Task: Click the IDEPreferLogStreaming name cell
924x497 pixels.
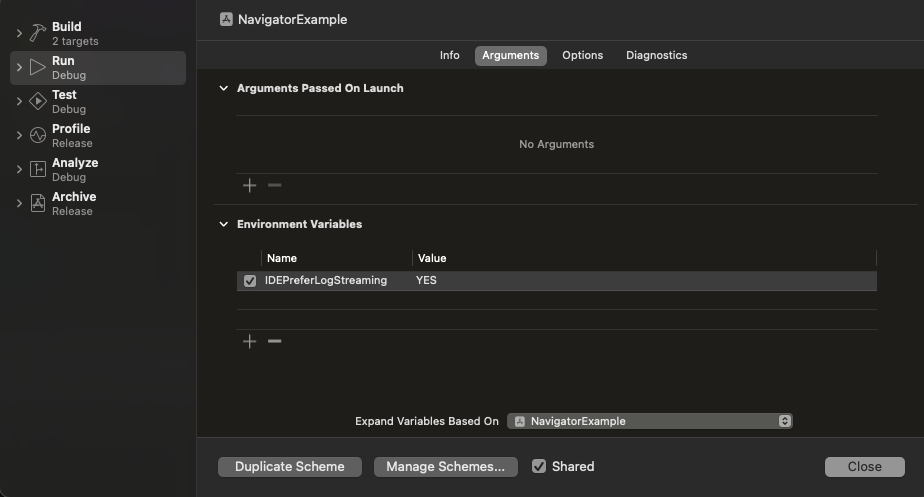Action: point(325,281)
